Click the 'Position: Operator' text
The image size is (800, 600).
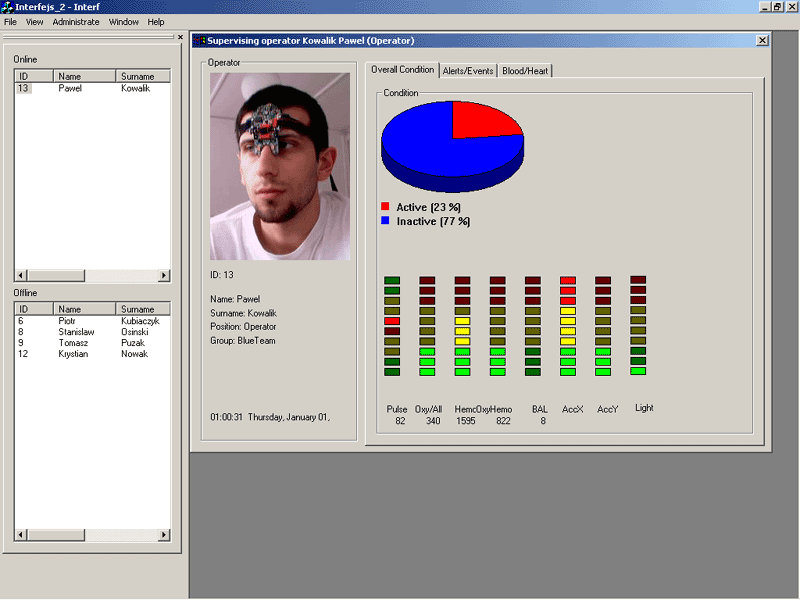pos(243,327)
